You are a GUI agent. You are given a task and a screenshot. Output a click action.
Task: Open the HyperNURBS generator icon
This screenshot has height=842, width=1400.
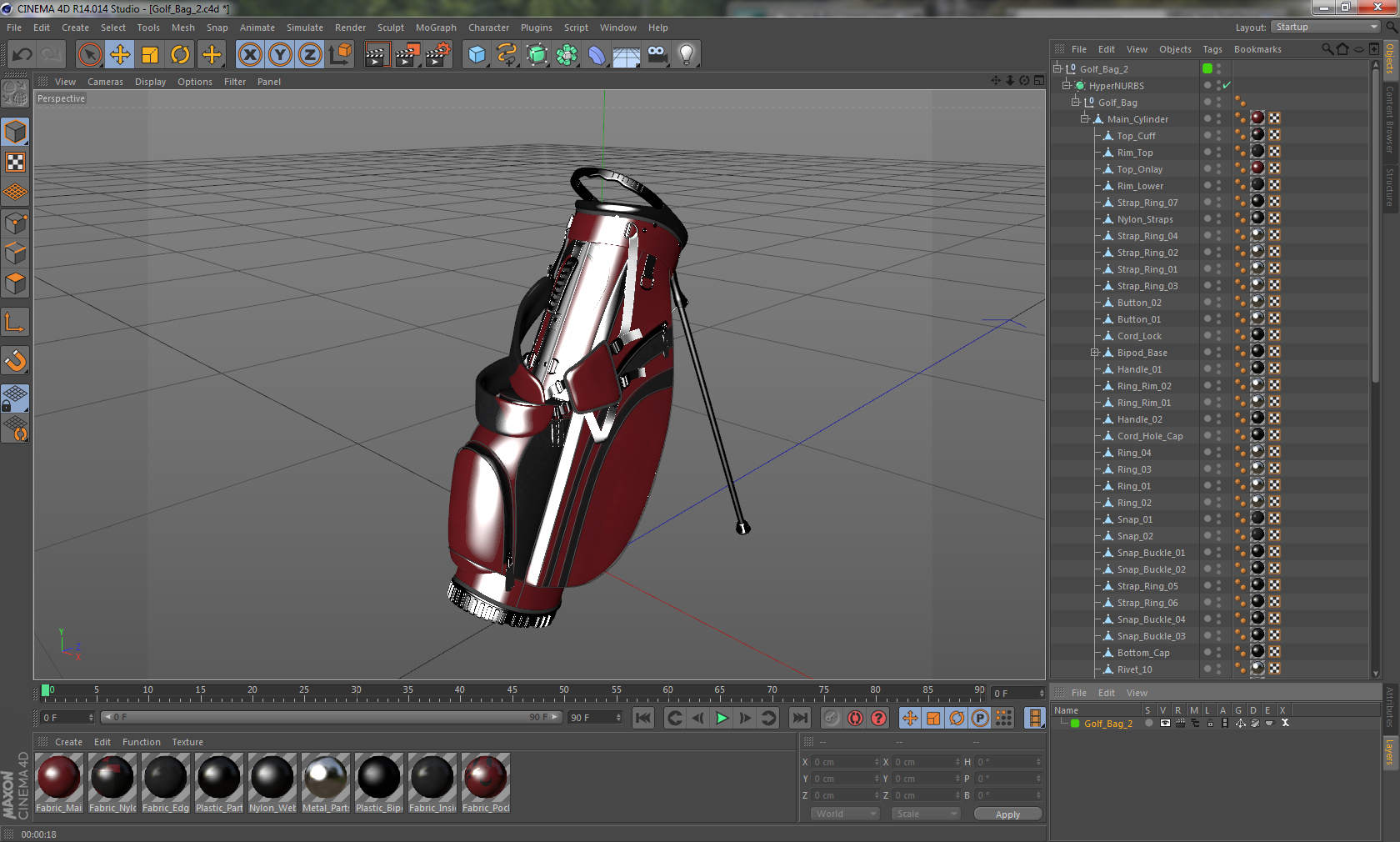(537, 55)
